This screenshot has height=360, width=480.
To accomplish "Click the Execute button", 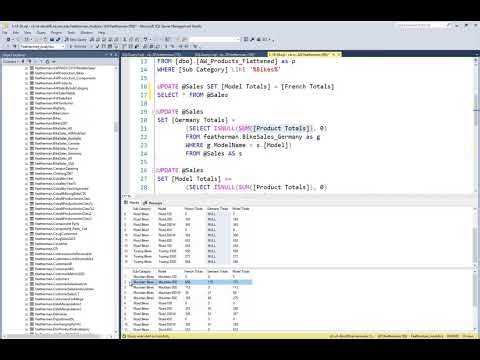I will click(x=78, y=46).
